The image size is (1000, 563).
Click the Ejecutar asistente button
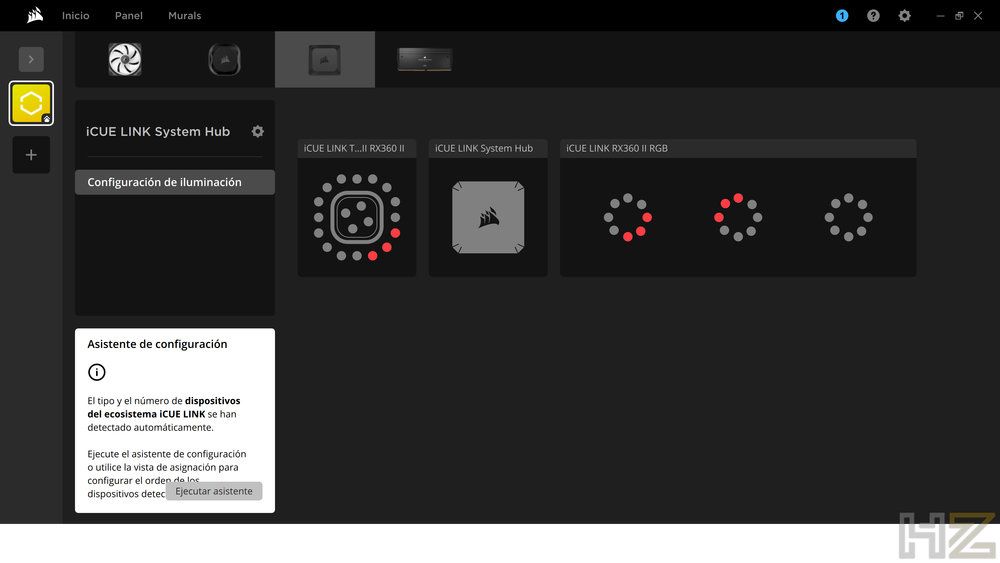pos(214,491)
